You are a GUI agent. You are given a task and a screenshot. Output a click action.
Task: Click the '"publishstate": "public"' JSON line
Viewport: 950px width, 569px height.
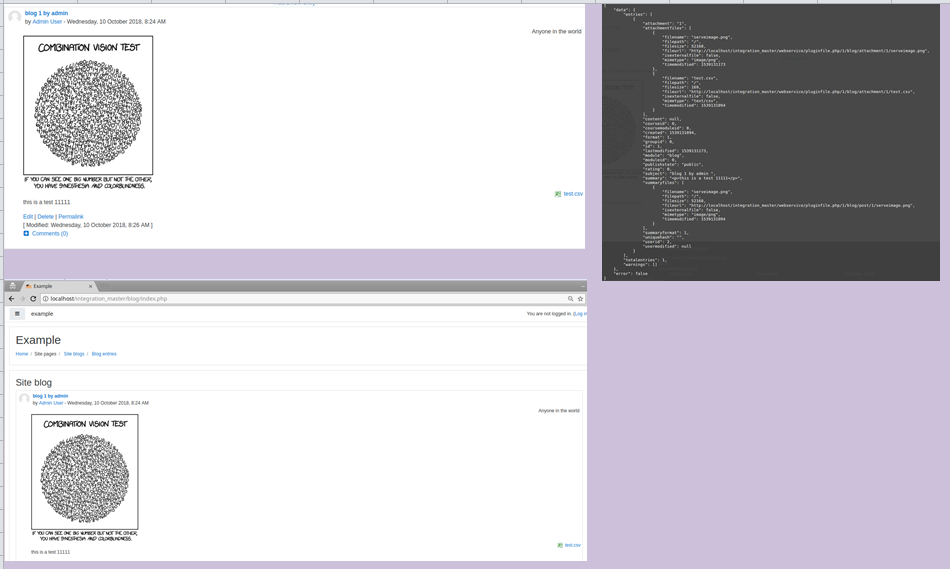(x=673, y=165)
